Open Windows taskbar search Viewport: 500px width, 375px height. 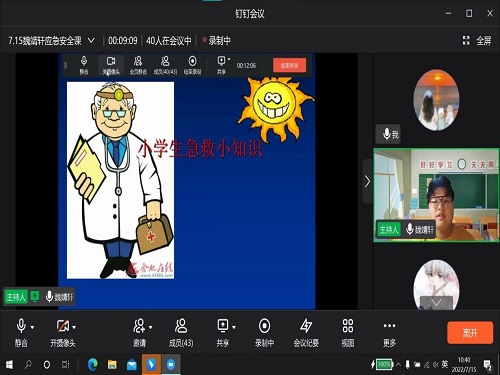28,365
